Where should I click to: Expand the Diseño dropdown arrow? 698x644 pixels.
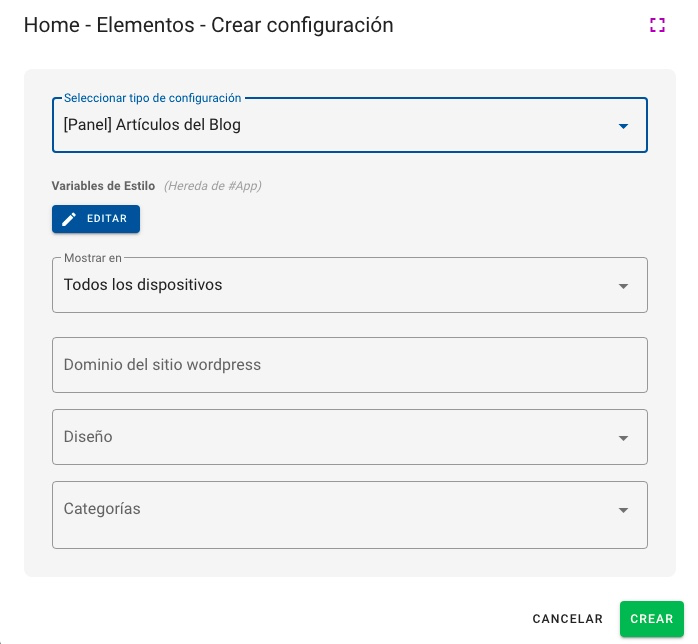point(623,438)
